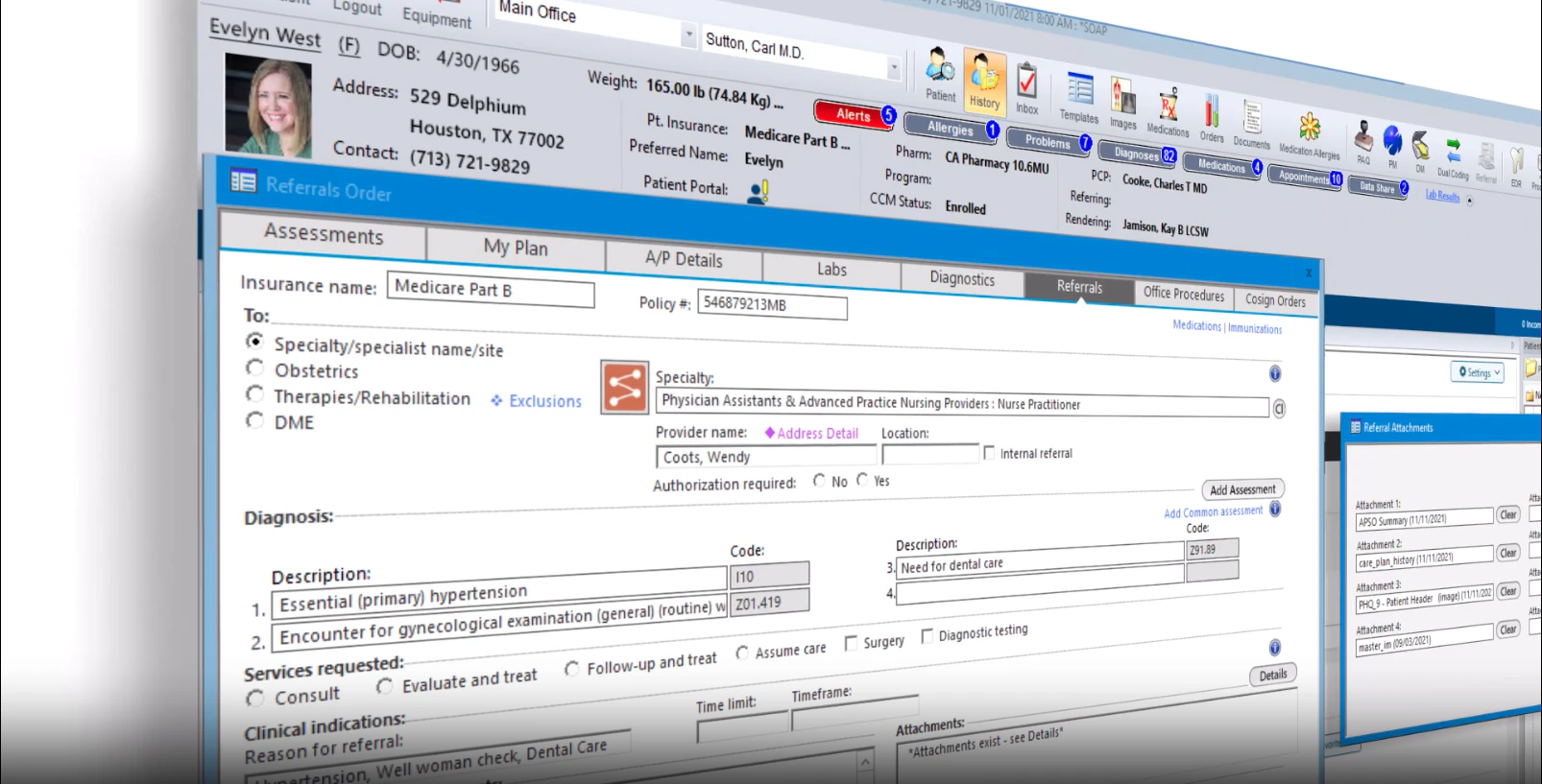The width and height of the screenshot is (1542, 784).
Task: Click the Problems badge button
Action: (1047, 141)
